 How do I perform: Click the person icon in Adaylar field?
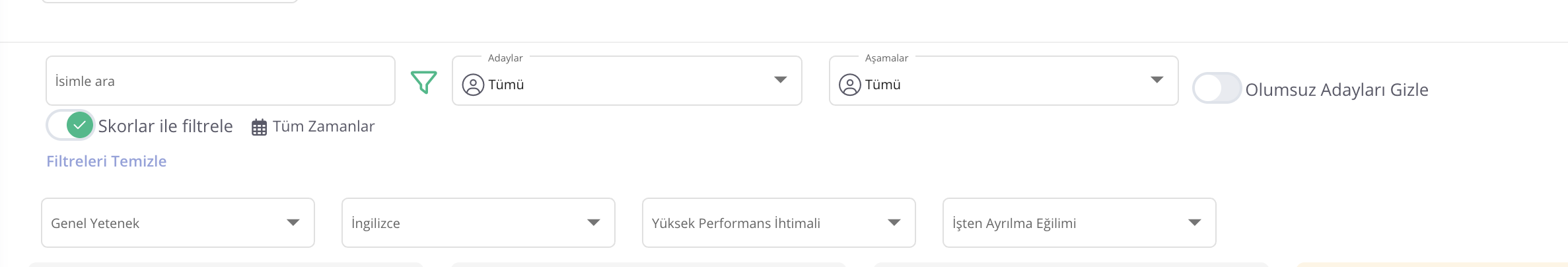tap(473, 85)
